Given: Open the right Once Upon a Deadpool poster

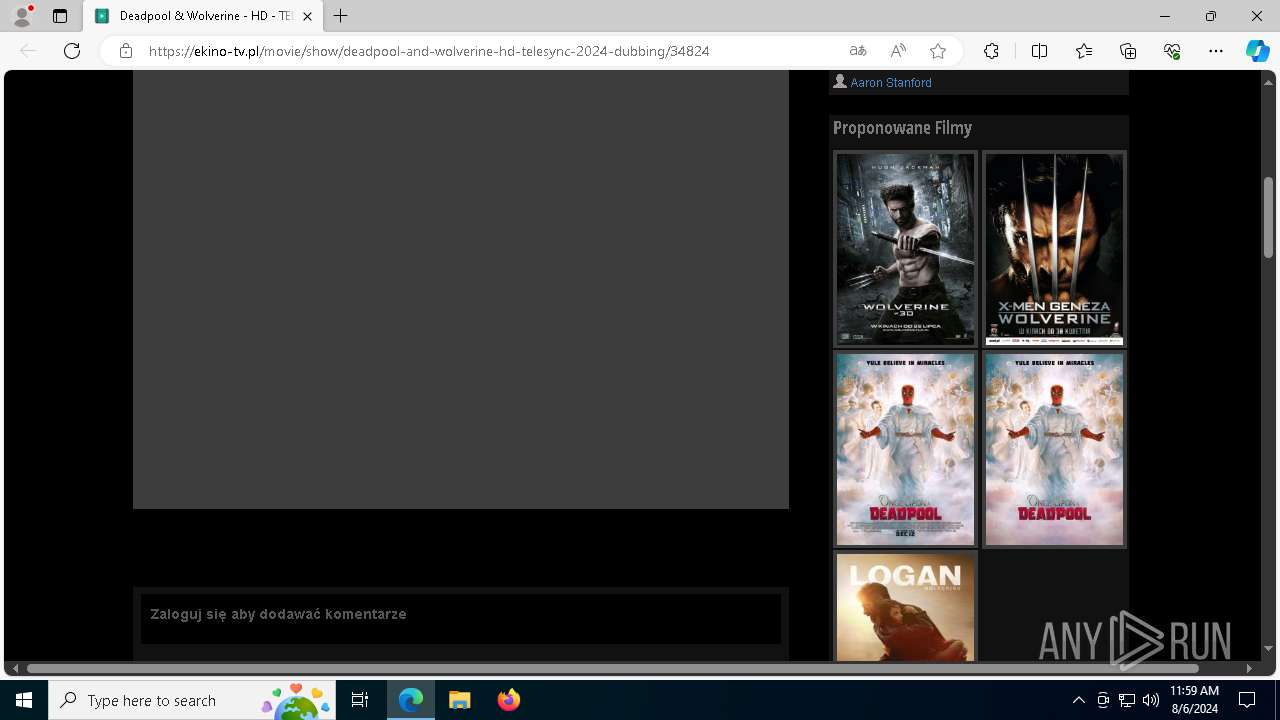Looking at the screenshot, I should pos(1054,449).
